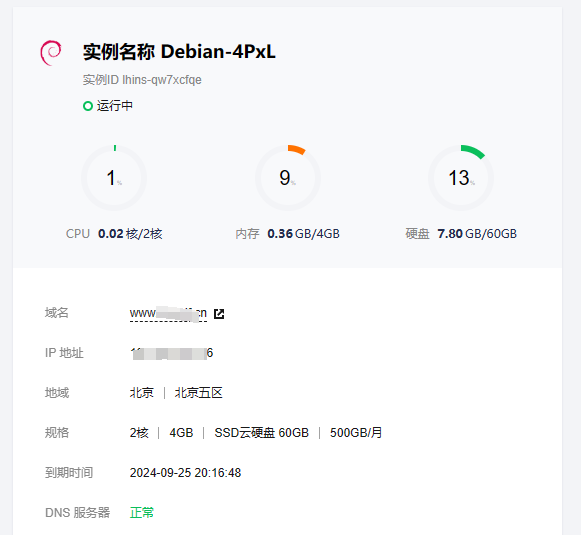Click the memory usage orange ring gauge
Image resolution: width=581 pixels, height=535 pixels.
(x=288, y=178)
